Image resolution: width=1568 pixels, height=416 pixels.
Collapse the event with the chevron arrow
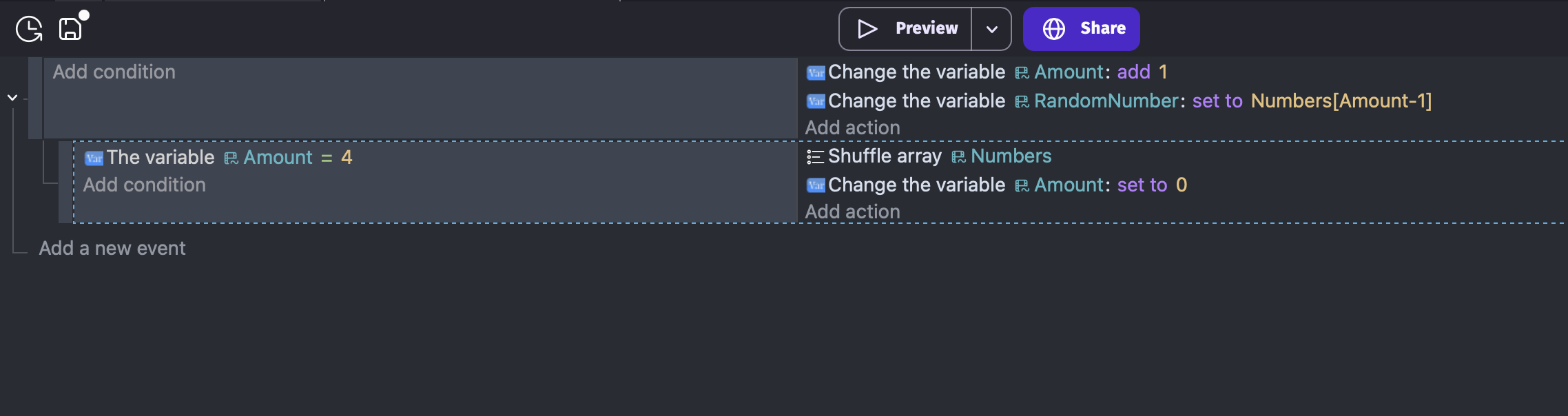coord(12,98)
